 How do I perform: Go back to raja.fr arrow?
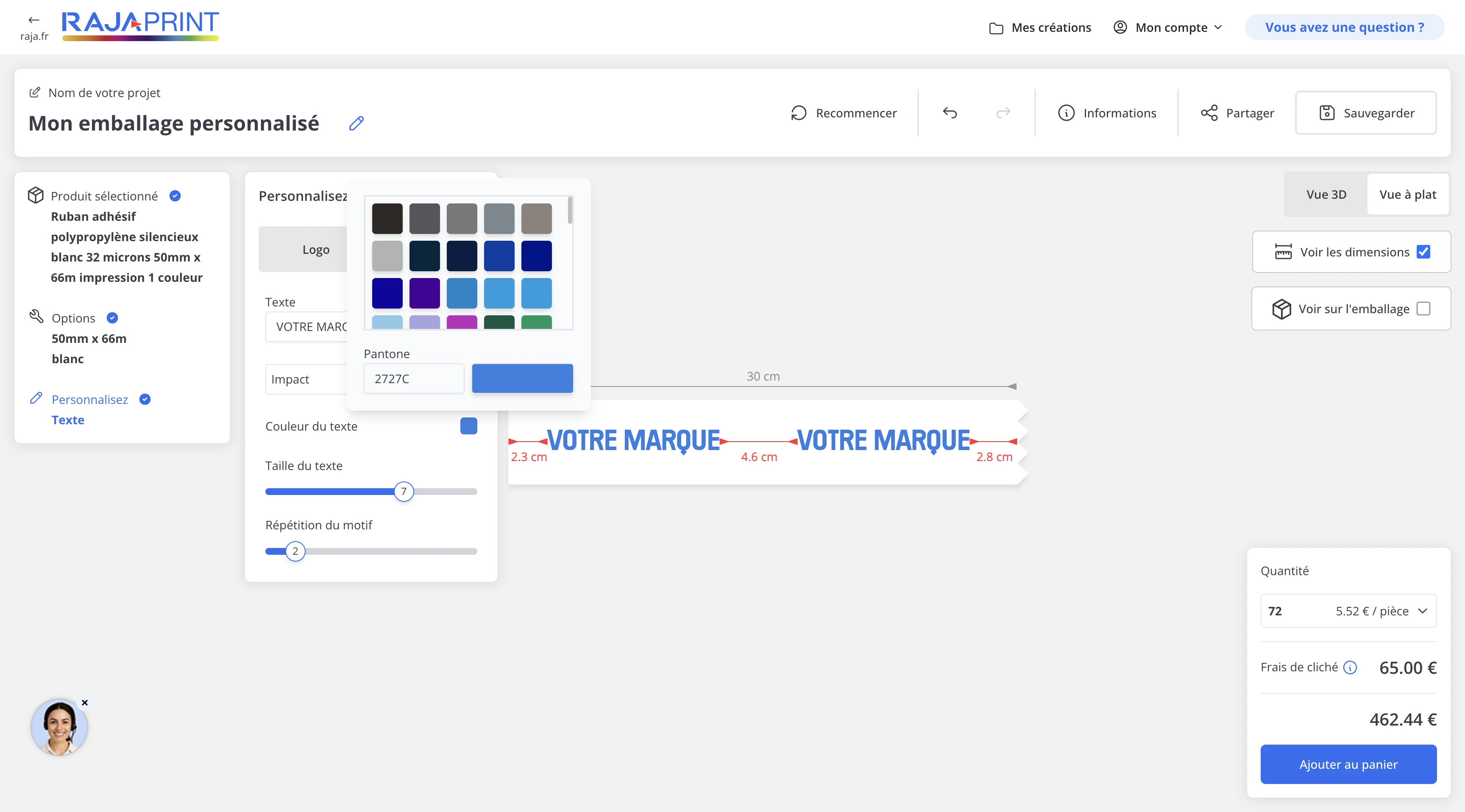pos(33,20)
